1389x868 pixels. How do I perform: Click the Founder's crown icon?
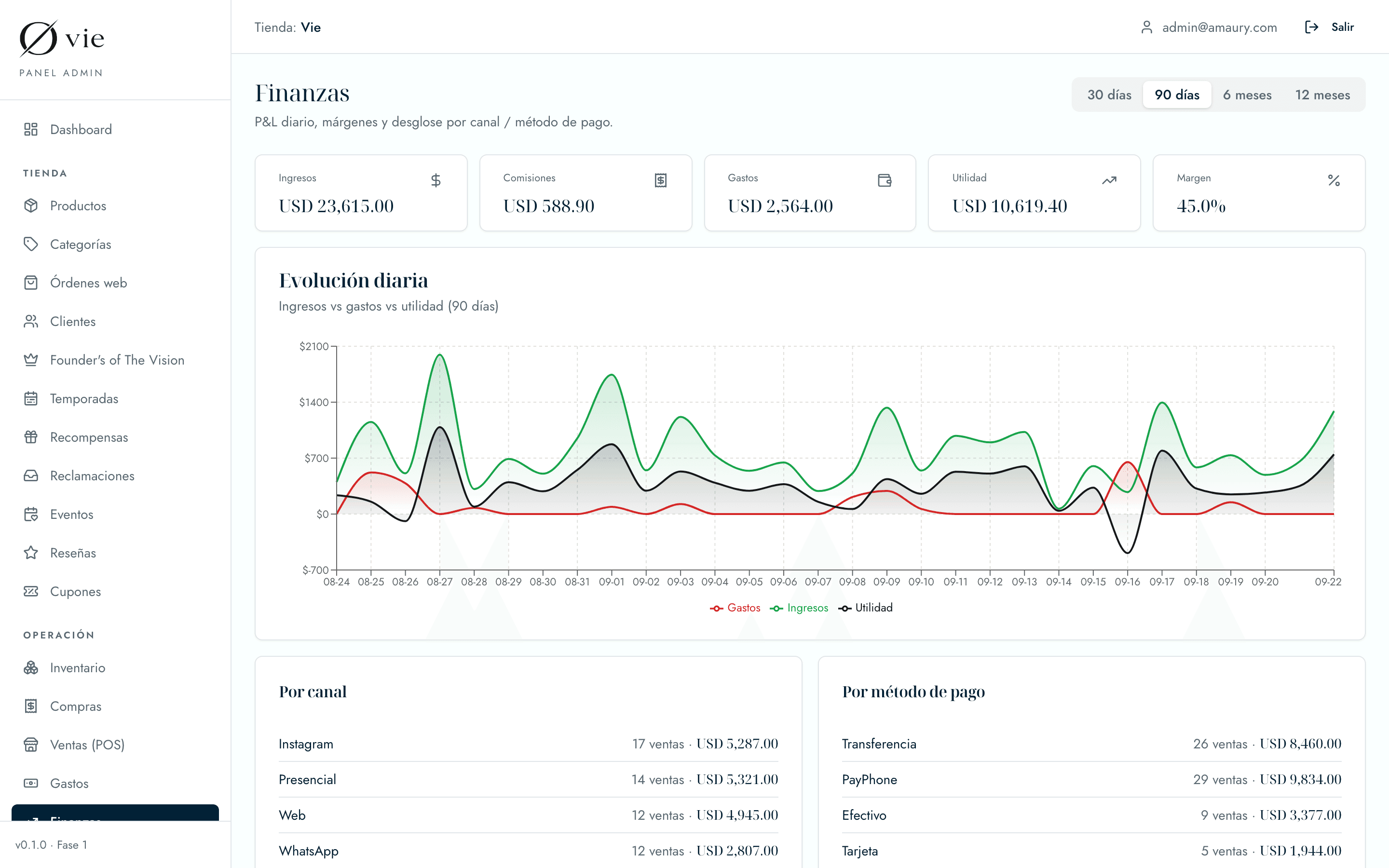point(31,359)
